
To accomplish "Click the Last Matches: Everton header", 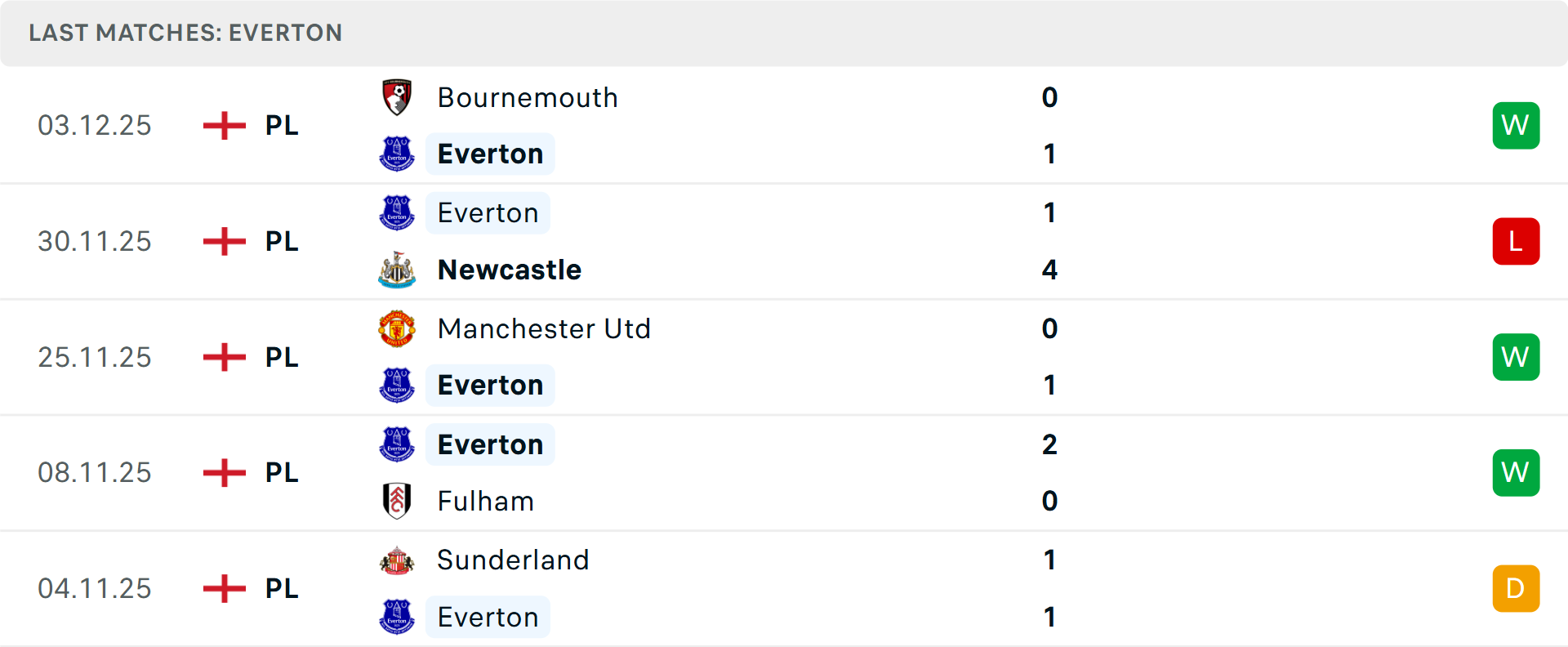I will pyautogui.click(x=185, y=33).
